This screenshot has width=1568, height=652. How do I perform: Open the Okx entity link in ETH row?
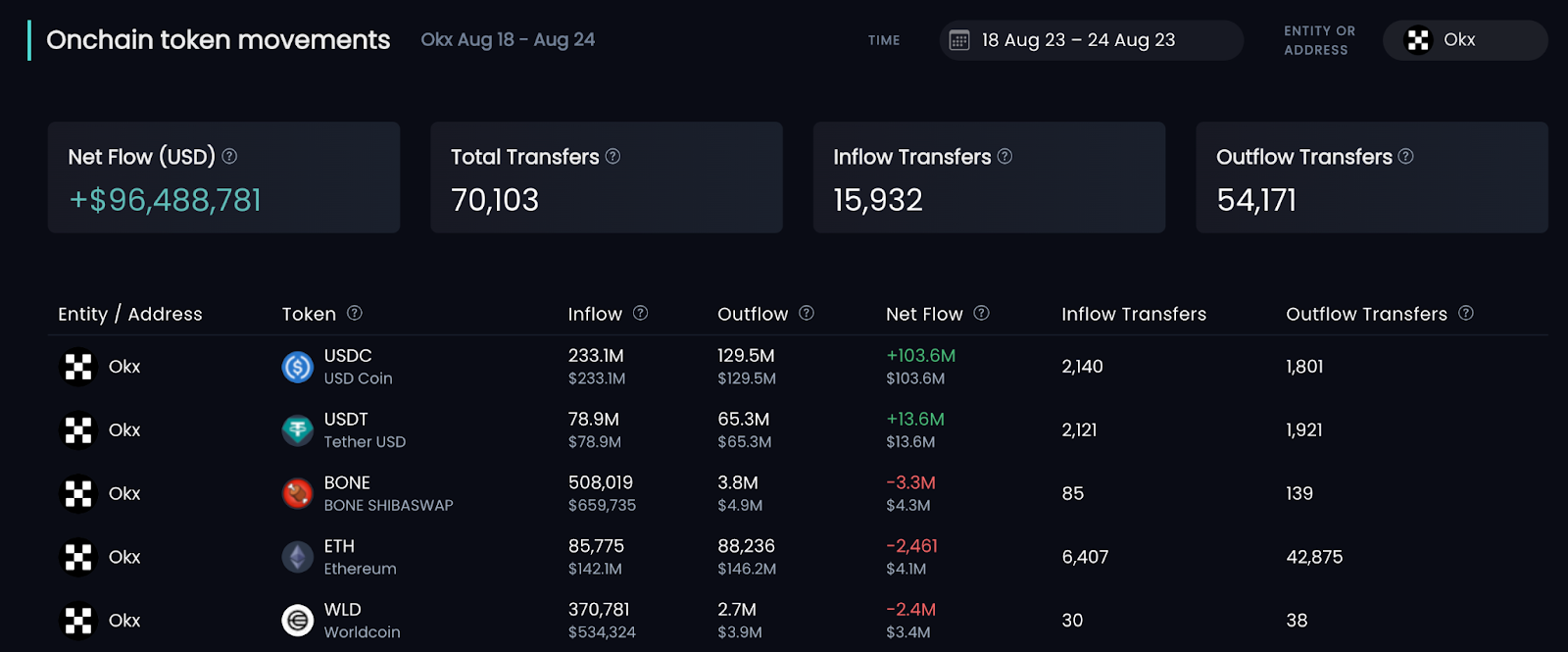coord(124,557)
